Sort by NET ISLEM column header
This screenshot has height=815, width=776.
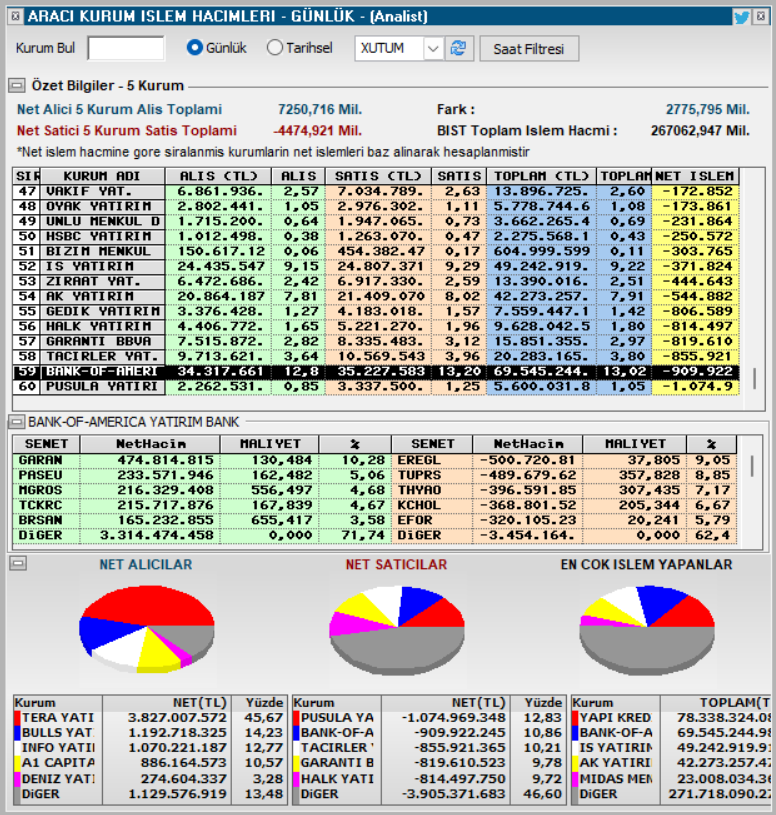(694, 176)
